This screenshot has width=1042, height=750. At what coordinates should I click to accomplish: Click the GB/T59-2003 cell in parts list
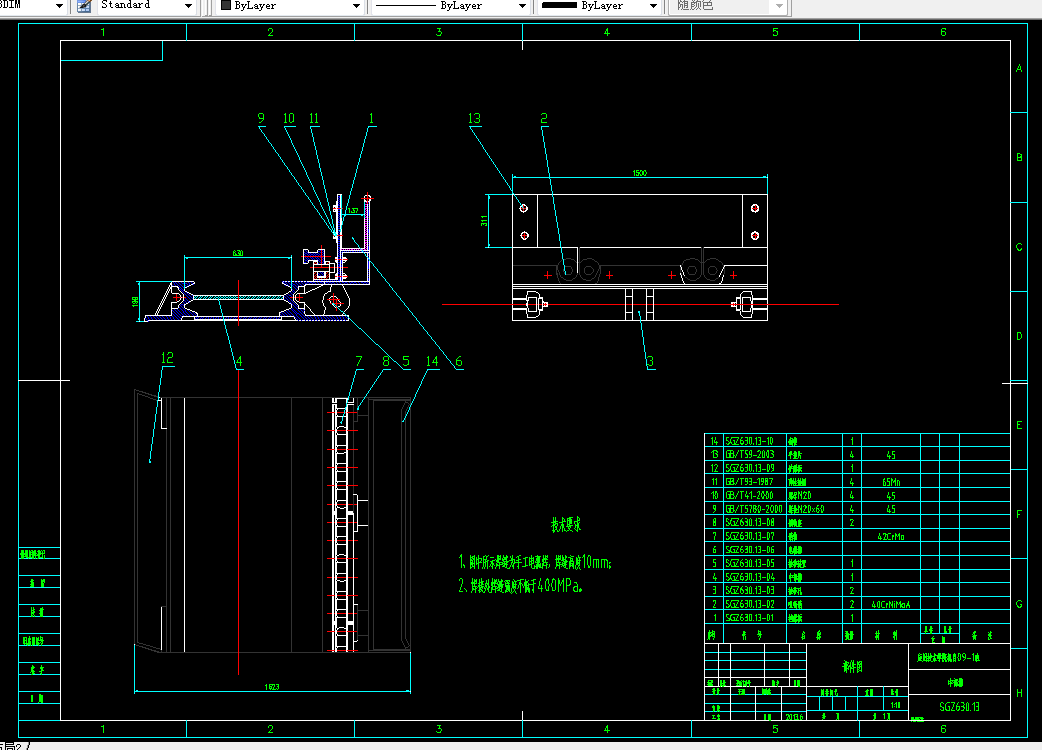click(750, 454)
